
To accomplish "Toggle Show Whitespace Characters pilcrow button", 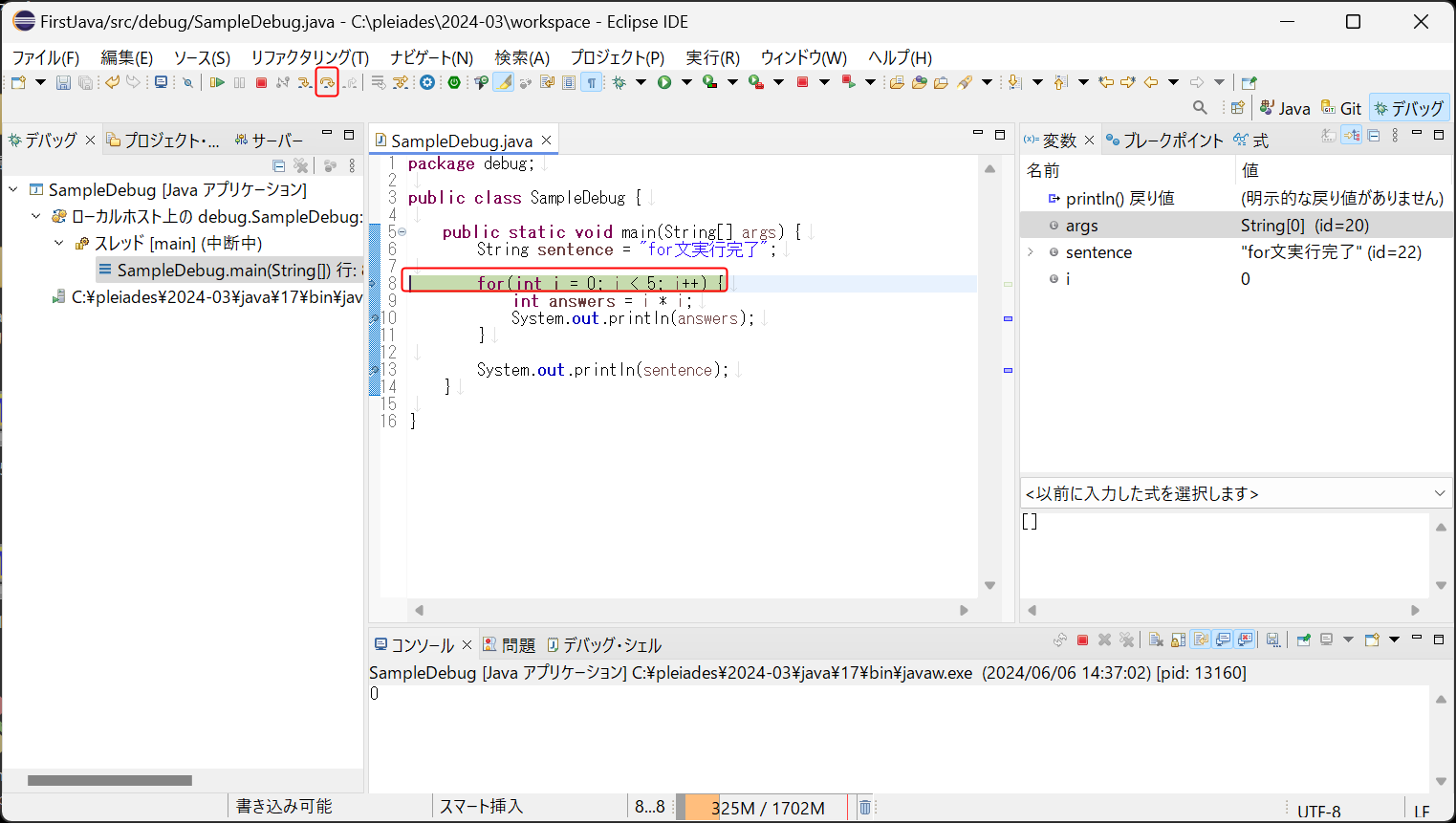I will click(x=592, y=82).
